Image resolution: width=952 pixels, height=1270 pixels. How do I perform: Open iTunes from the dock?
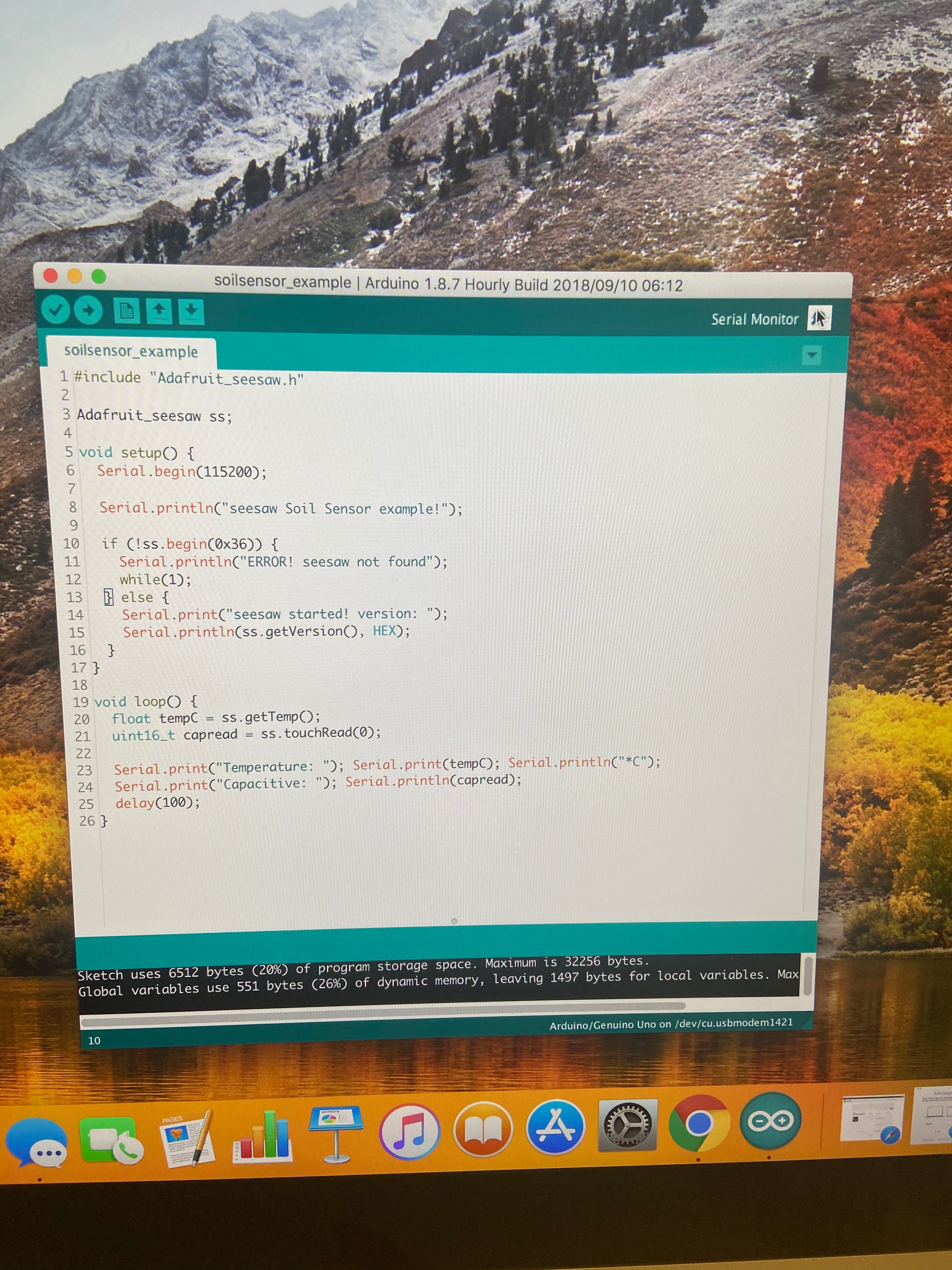(x=409, y=1131)
